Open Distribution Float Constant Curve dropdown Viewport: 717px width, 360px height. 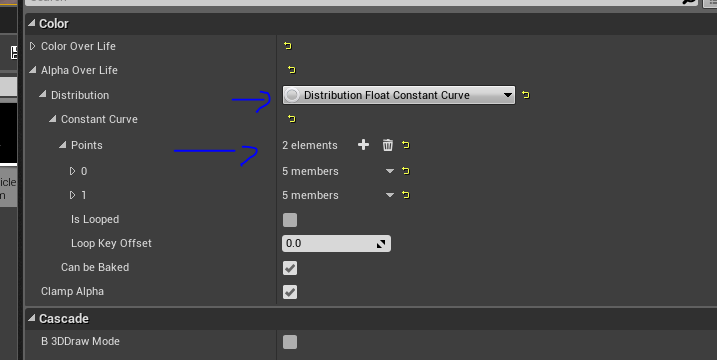399,95
